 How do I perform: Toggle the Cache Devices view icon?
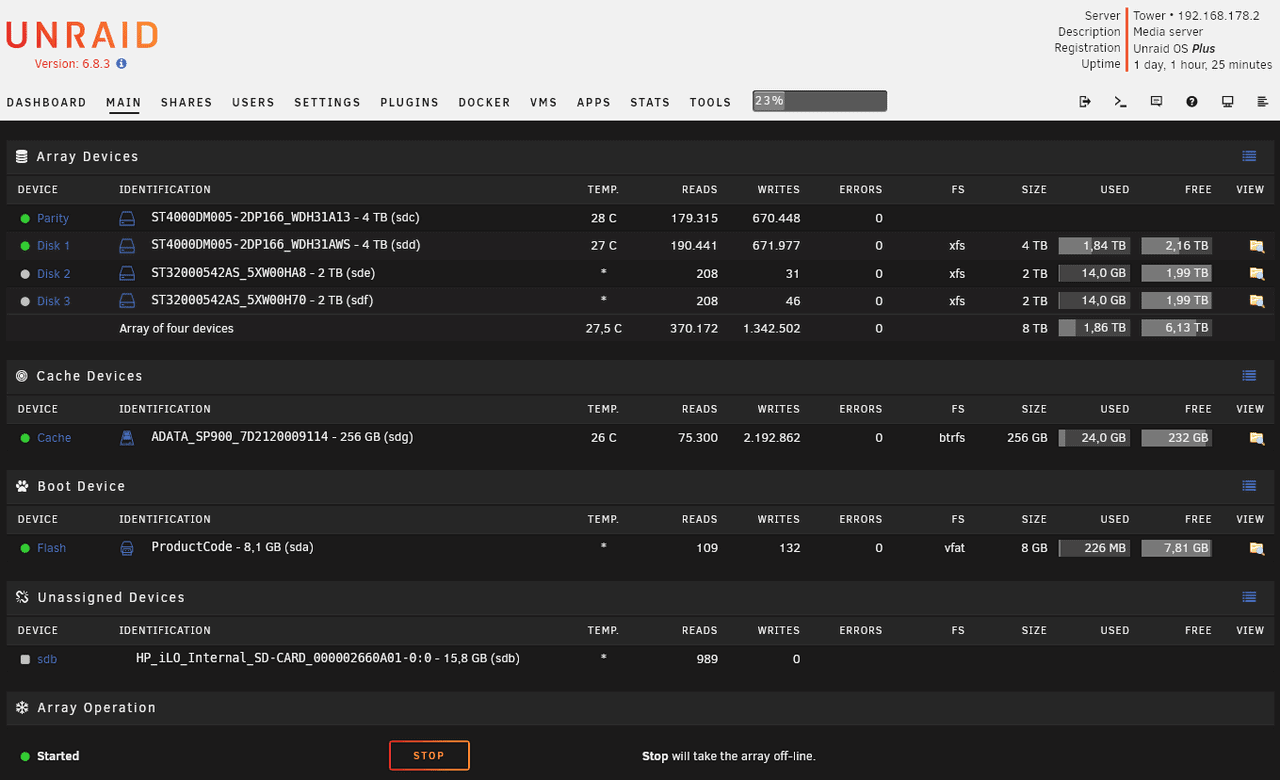pos(1249,376)
